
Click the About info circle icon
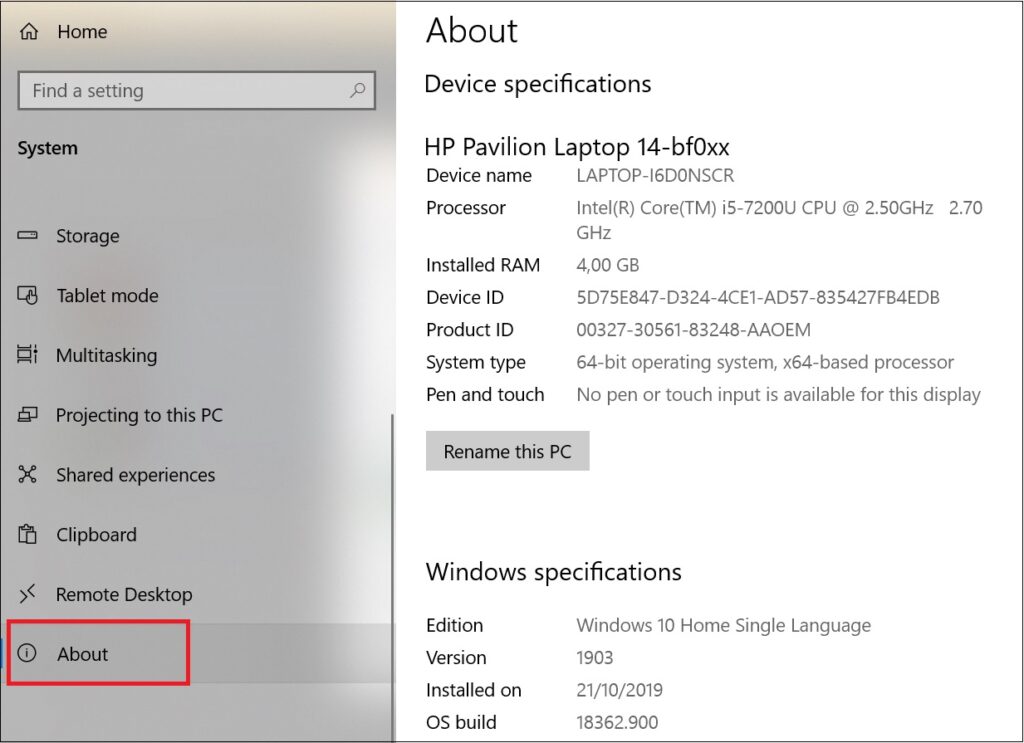(29, 654)
